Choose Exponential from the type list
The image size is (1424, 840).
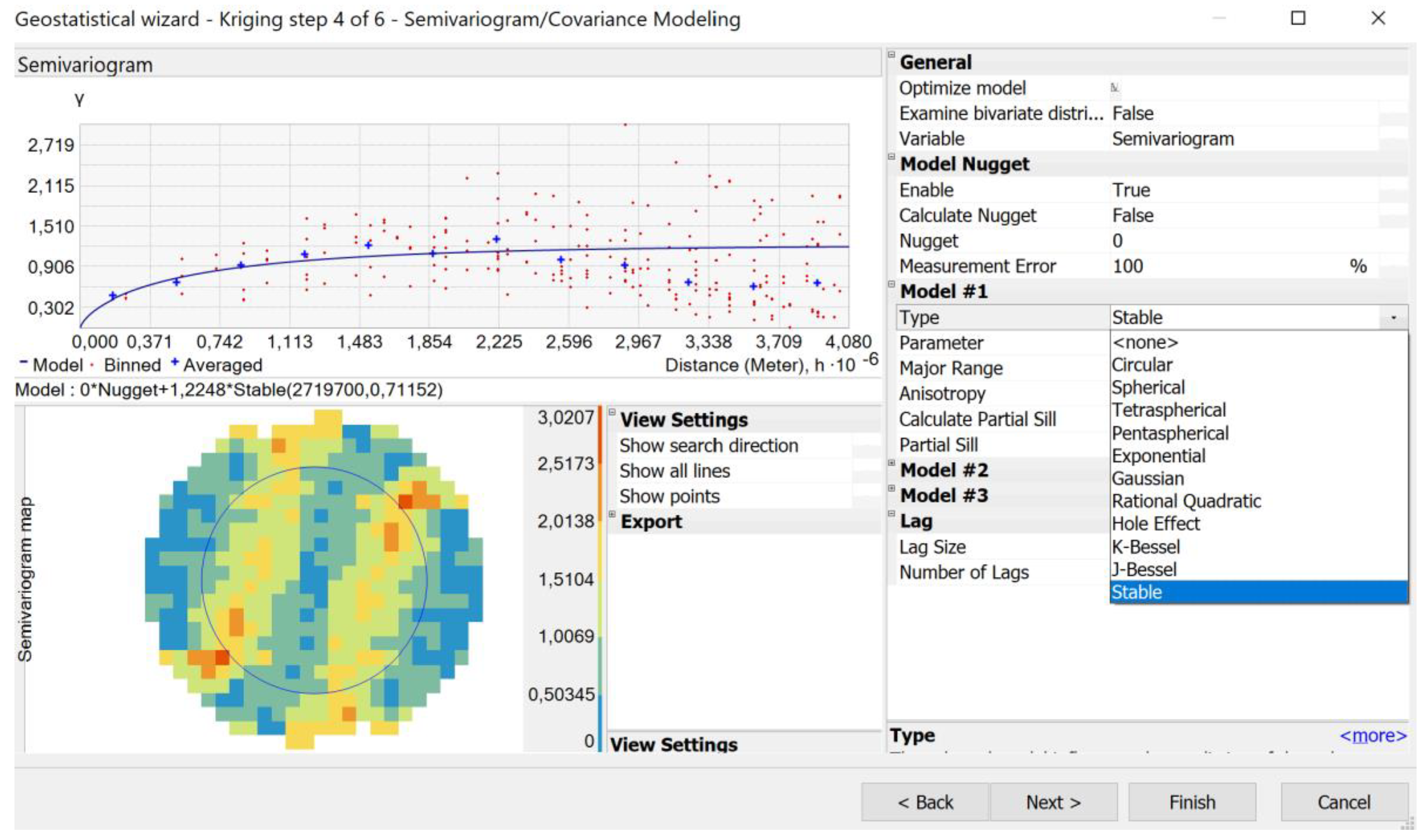coord(1158,456)
